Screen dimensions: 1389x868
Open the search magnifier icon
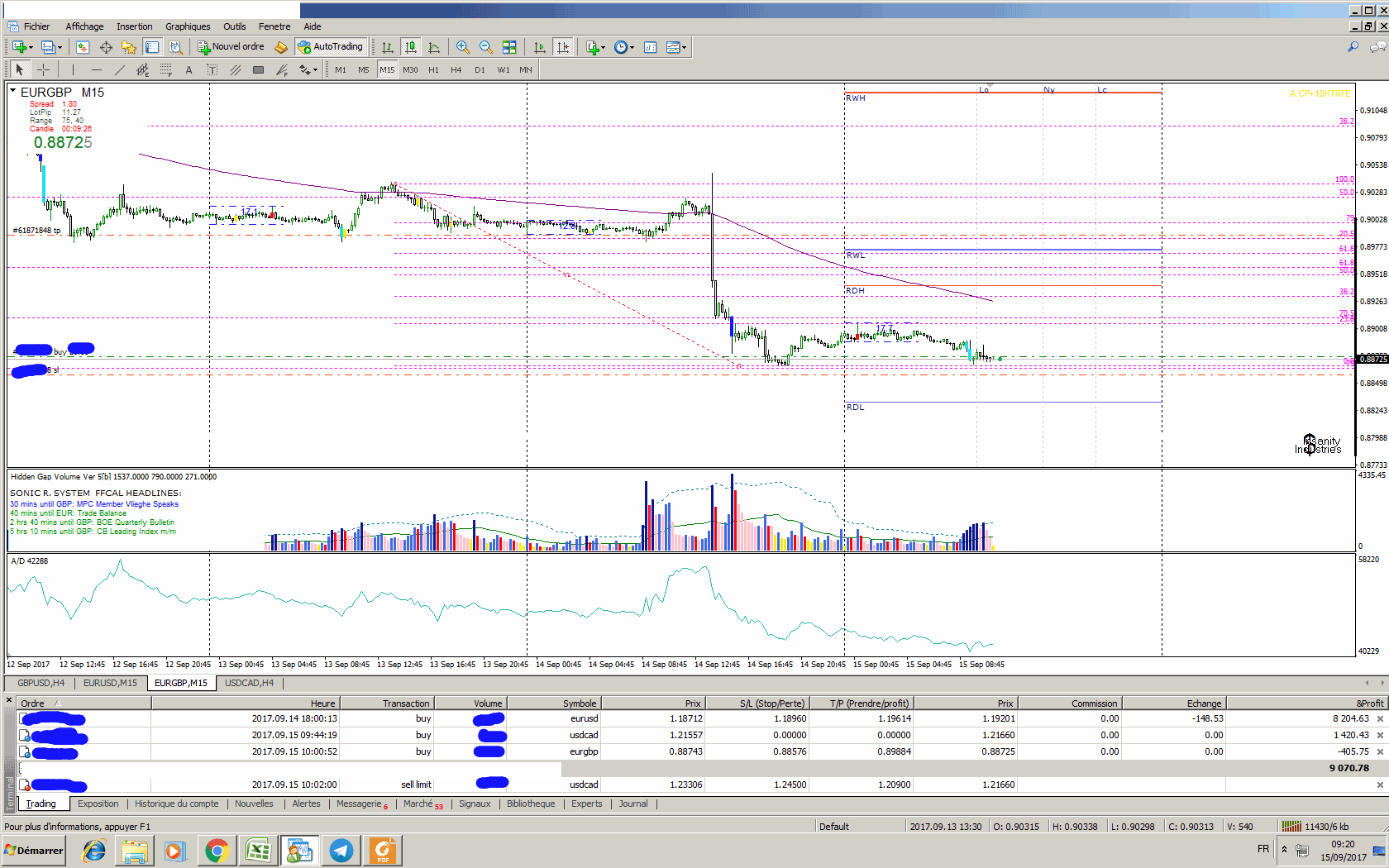(x=1353, y=47)
